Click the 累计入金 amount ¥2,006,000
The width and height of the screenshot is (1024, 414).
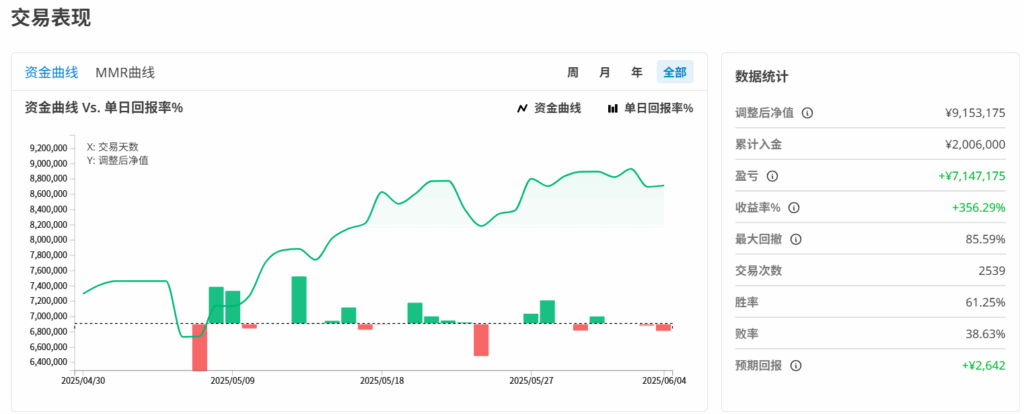975,144
